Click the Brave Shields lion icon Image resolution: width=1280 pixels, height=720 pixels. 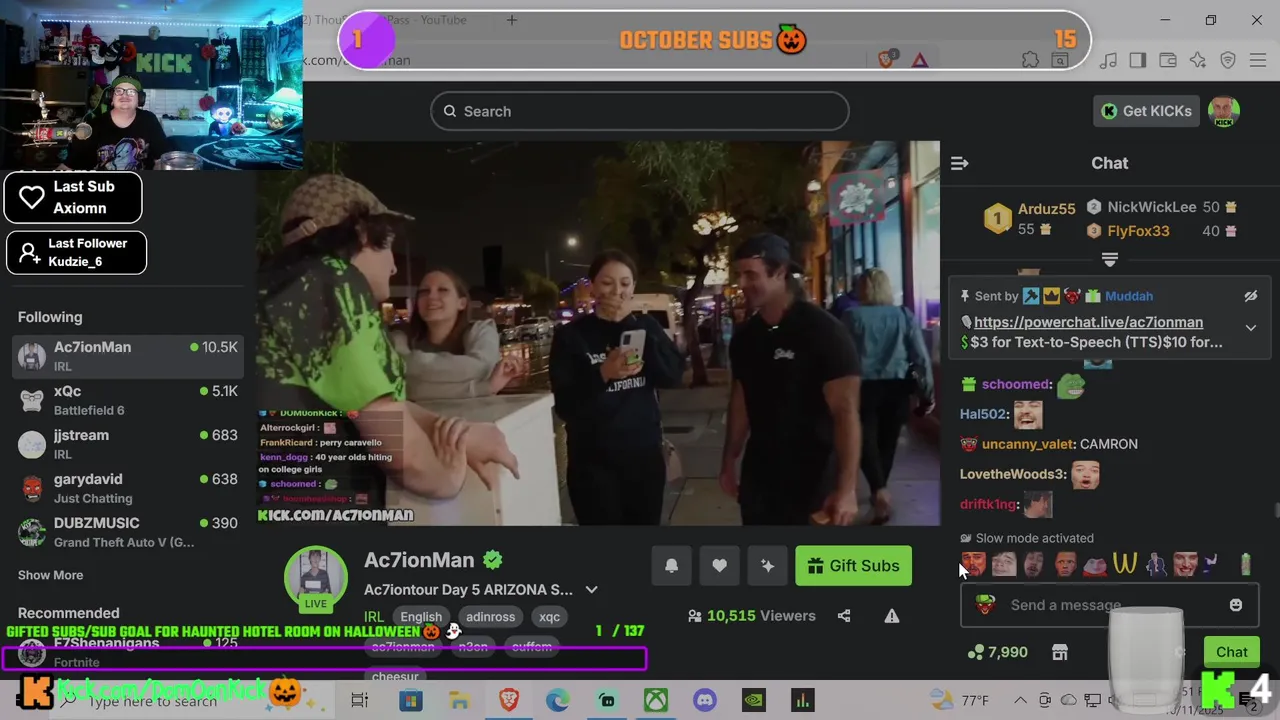tap(887, 59)
